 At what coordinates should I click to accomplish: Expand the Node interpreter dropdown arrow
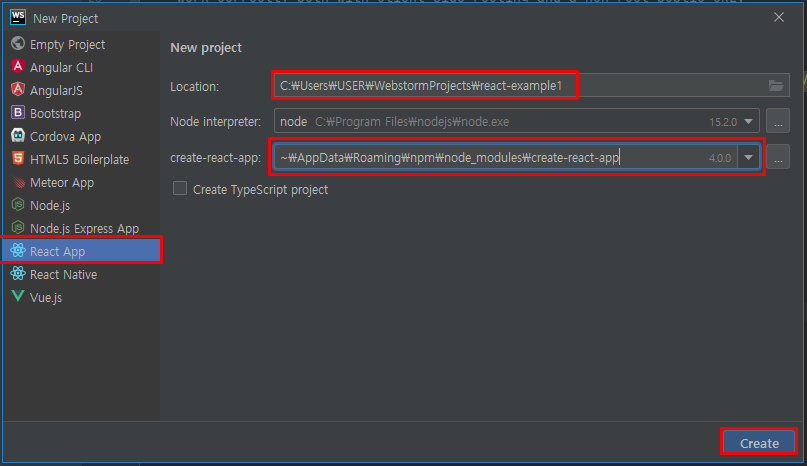(748, 122)
